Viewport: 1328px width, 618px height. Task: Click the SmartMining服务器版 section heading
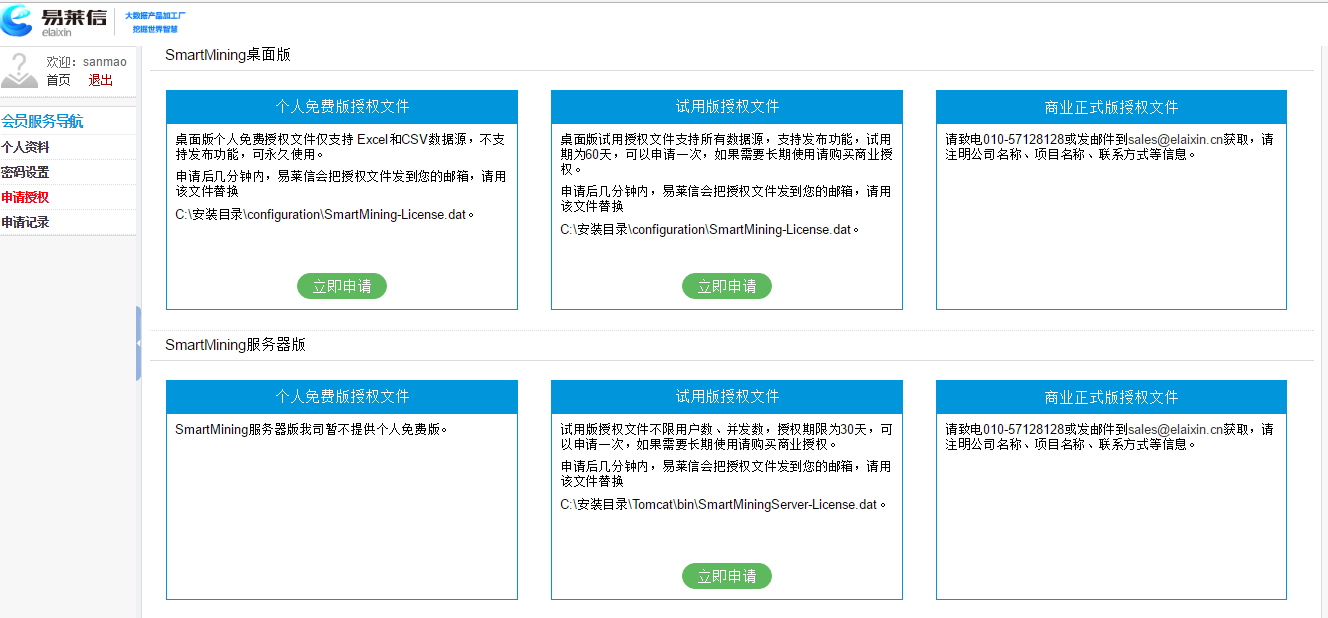[x=235, y=345]
